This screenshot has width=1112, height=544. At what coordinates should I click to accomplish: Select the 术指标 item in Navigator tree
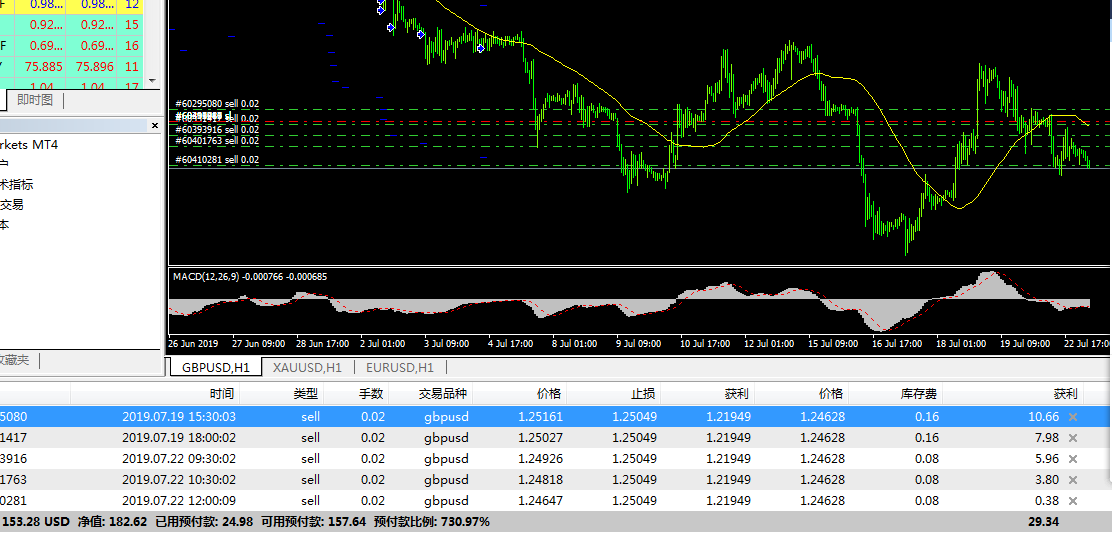click(x=16, y=184)
